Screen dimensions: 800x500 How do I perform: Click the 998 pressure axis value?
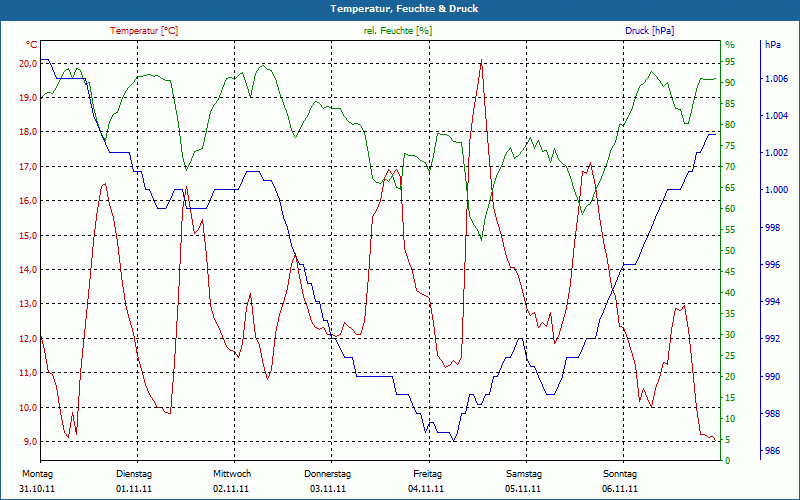point(772,228)
